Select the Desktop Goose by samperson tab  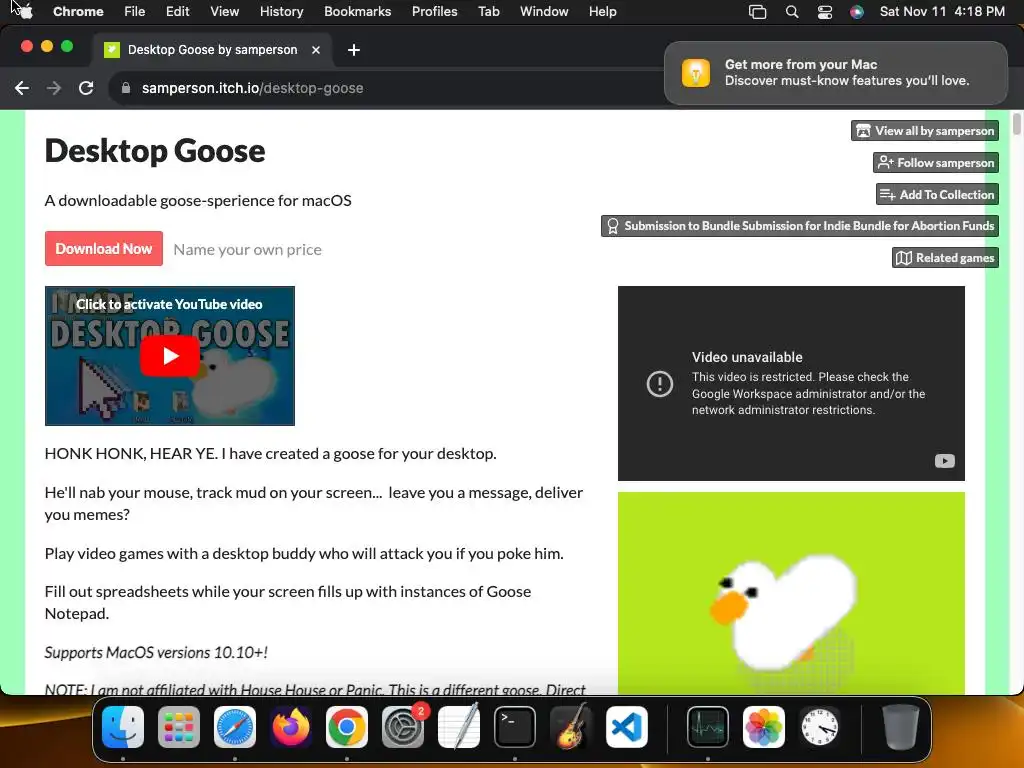[x=212, y=50]
